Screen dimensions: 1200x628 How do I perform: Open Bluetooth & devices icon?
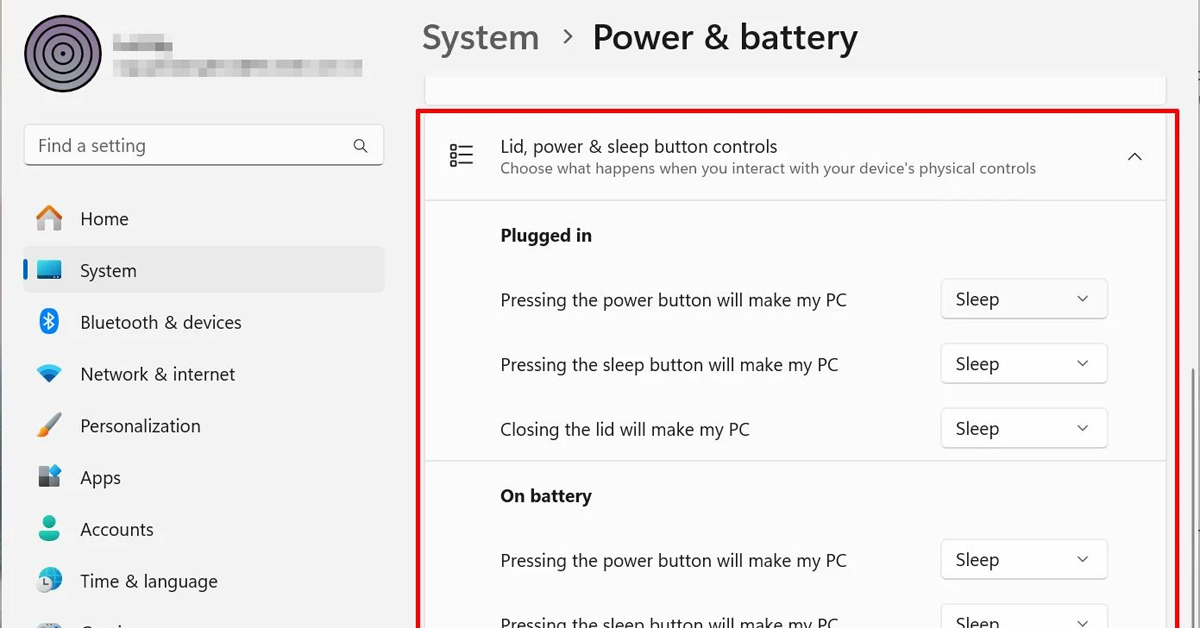pos(49,322)
